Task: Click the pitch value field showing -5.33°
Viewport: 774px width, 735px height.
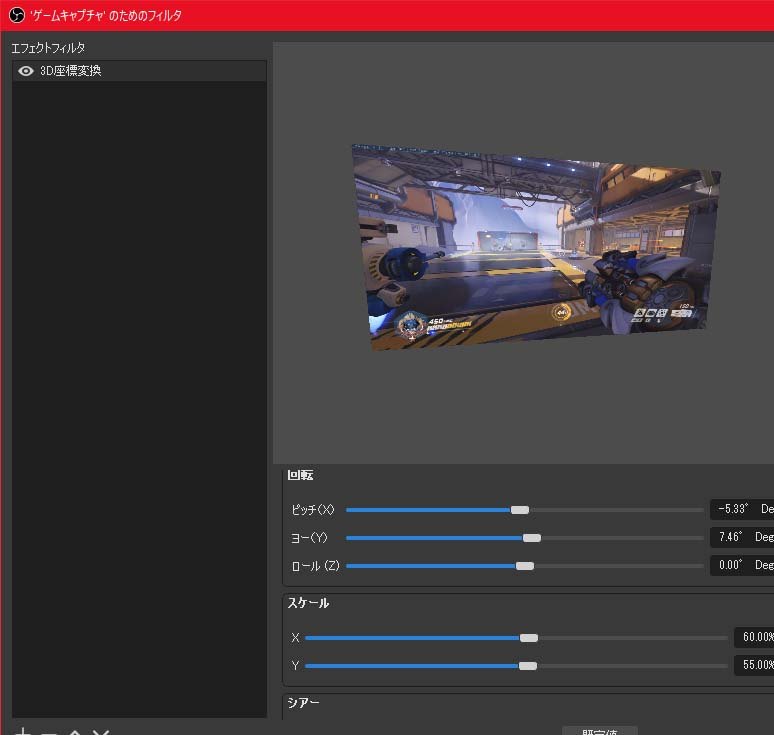Action: click(732, 509)
